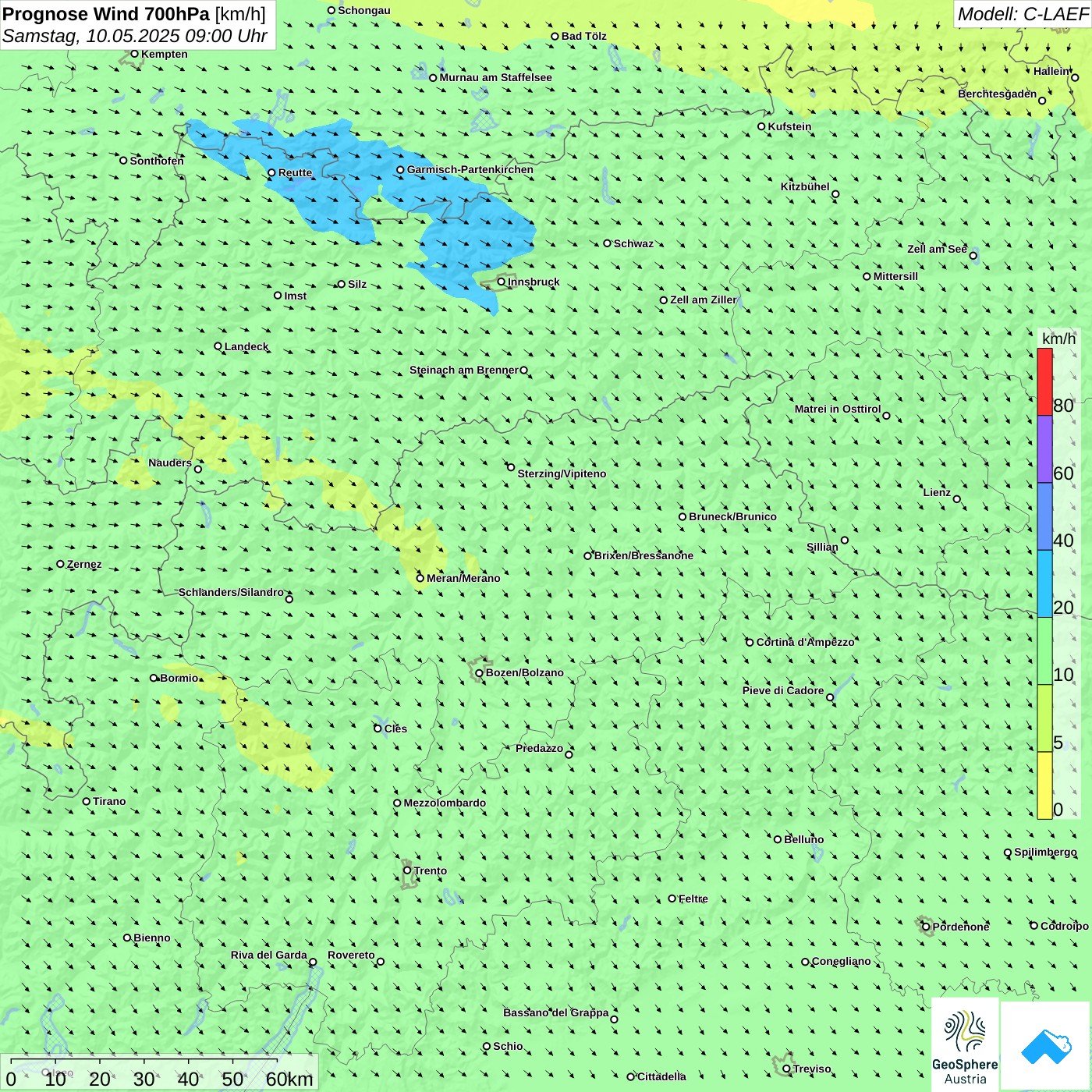Click the red 80 km/h legend color
The width and height of the screenshot is (1092, 1092).
[1044, 381]
